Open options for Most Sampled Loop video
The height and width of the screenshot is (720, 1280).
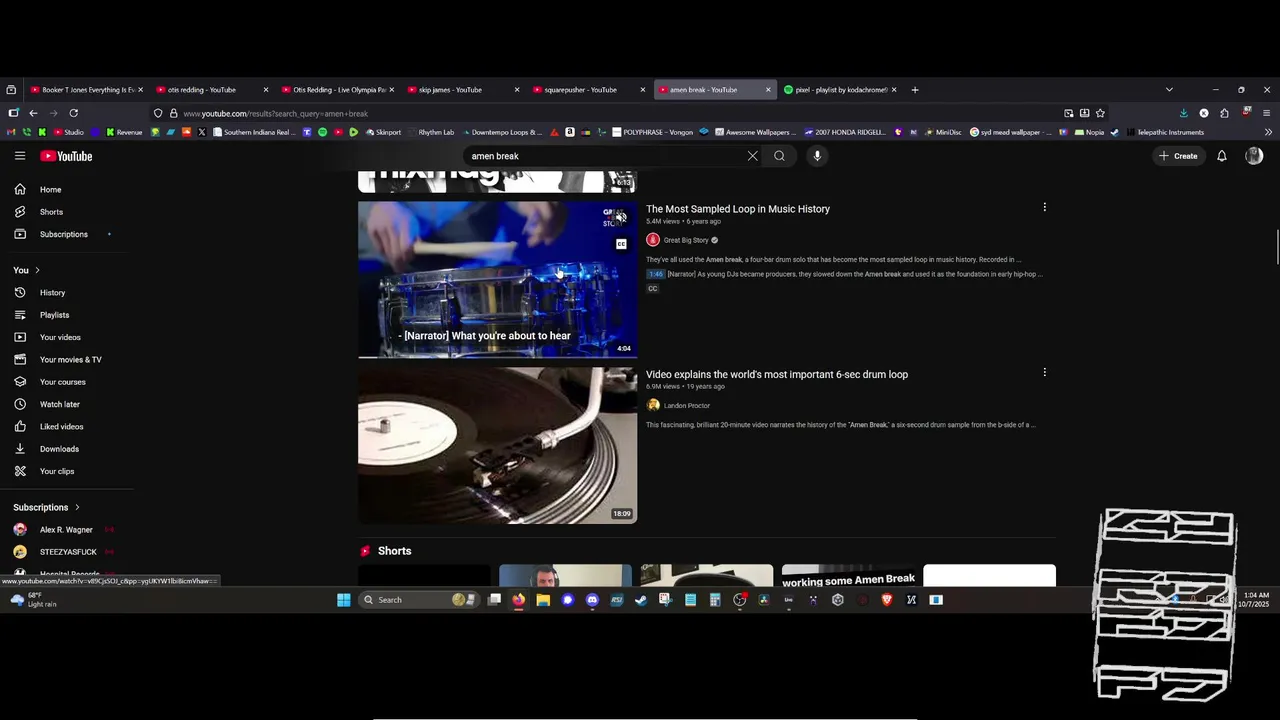tap(1044, 207)
